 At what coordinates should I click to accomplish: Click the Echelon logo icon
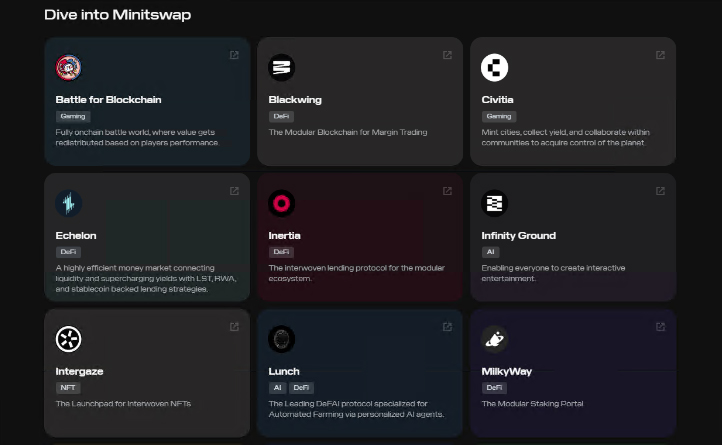69,204
